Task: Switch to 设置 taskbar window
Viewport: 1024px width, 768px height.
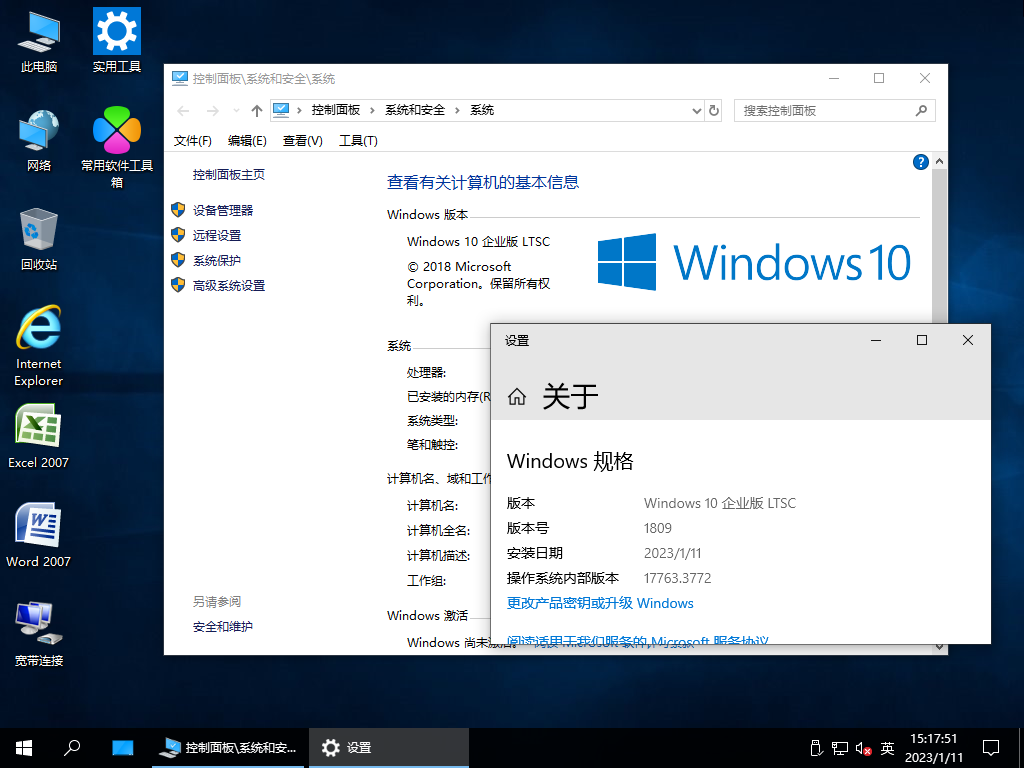Action: pos(389,748)
